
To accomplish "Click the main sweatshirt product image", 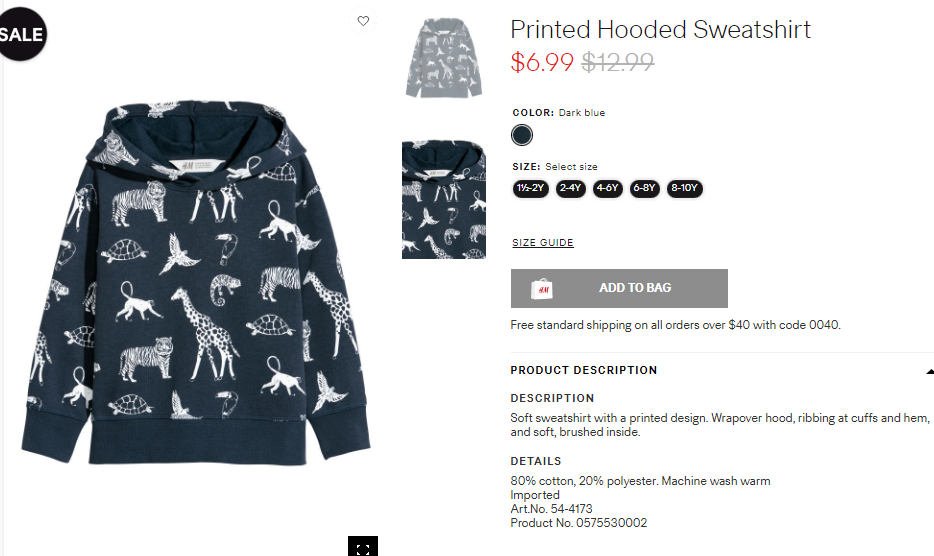I will pos(196,282).
